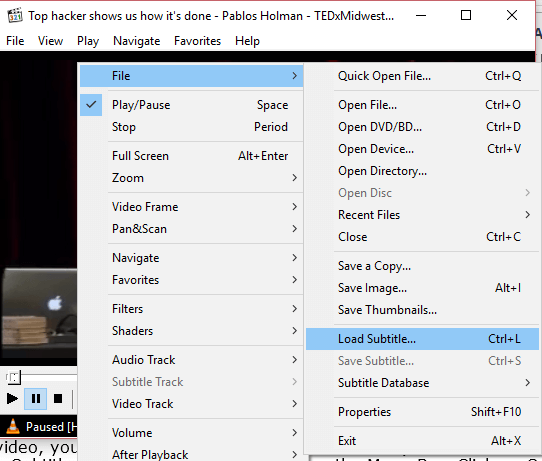Open File menu in the menu bar
This screenshot has width=542, height=461.
coord(15,41)
